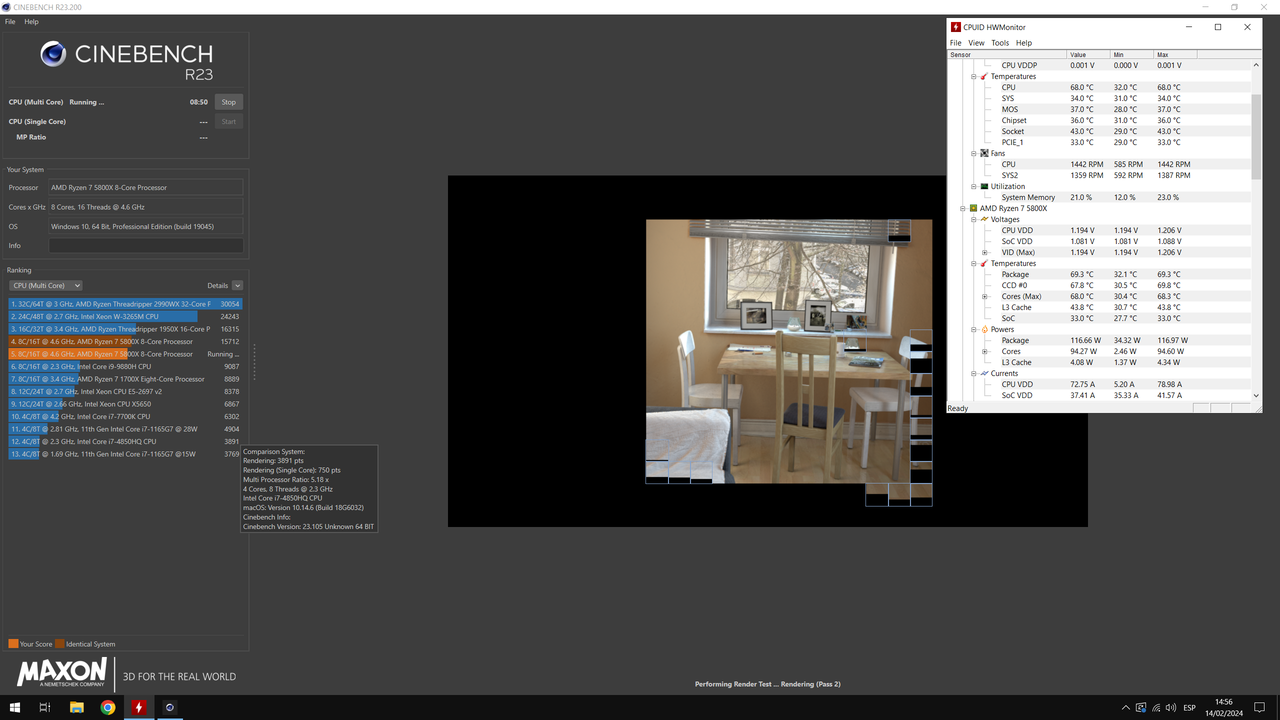Screen dimensions: 1280x720
Task: Open Task View from the taskbar
Action: coord(45,707)
